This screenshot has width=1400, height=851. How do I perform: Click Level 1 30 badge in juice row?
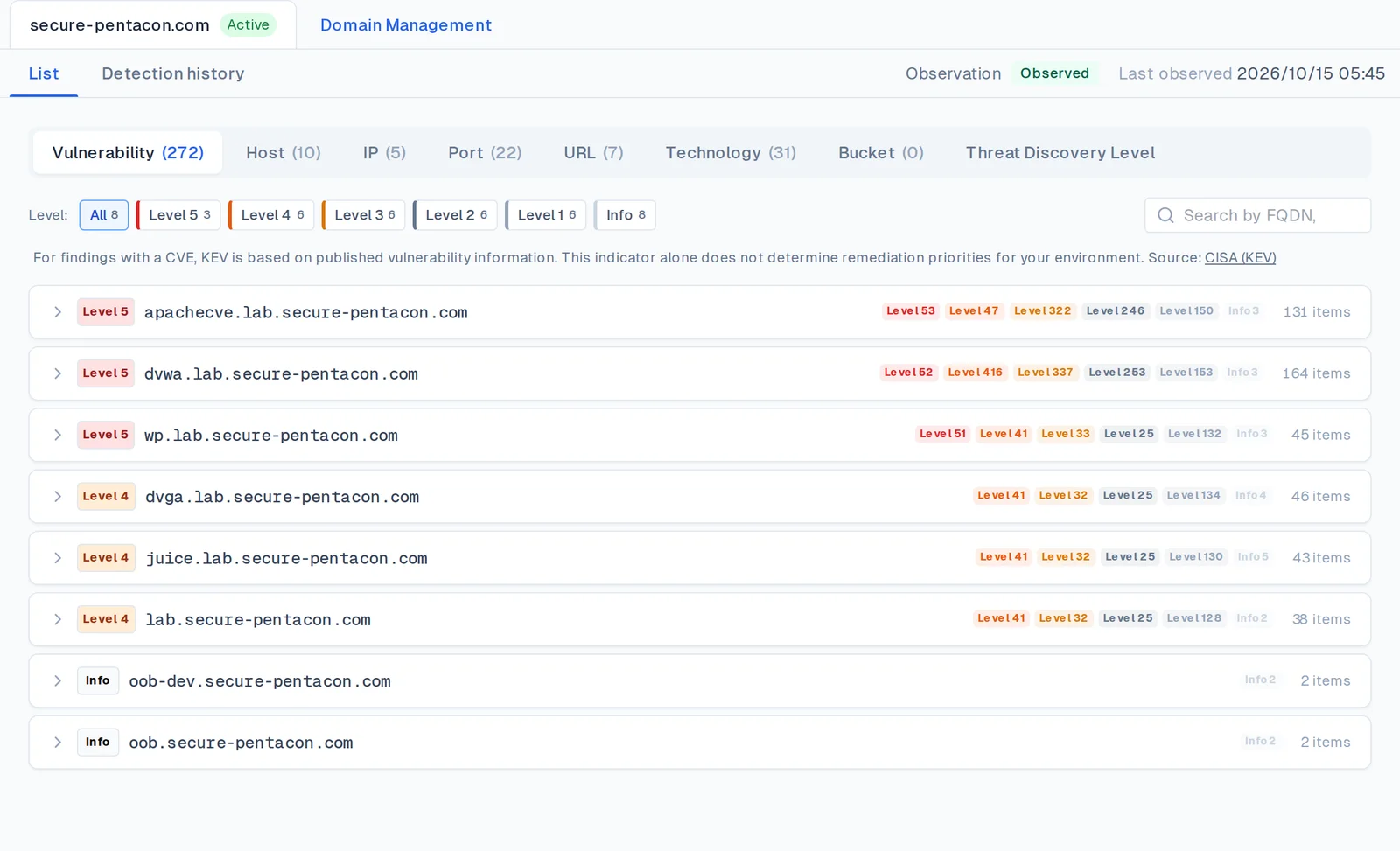(x=1196, y=556)
